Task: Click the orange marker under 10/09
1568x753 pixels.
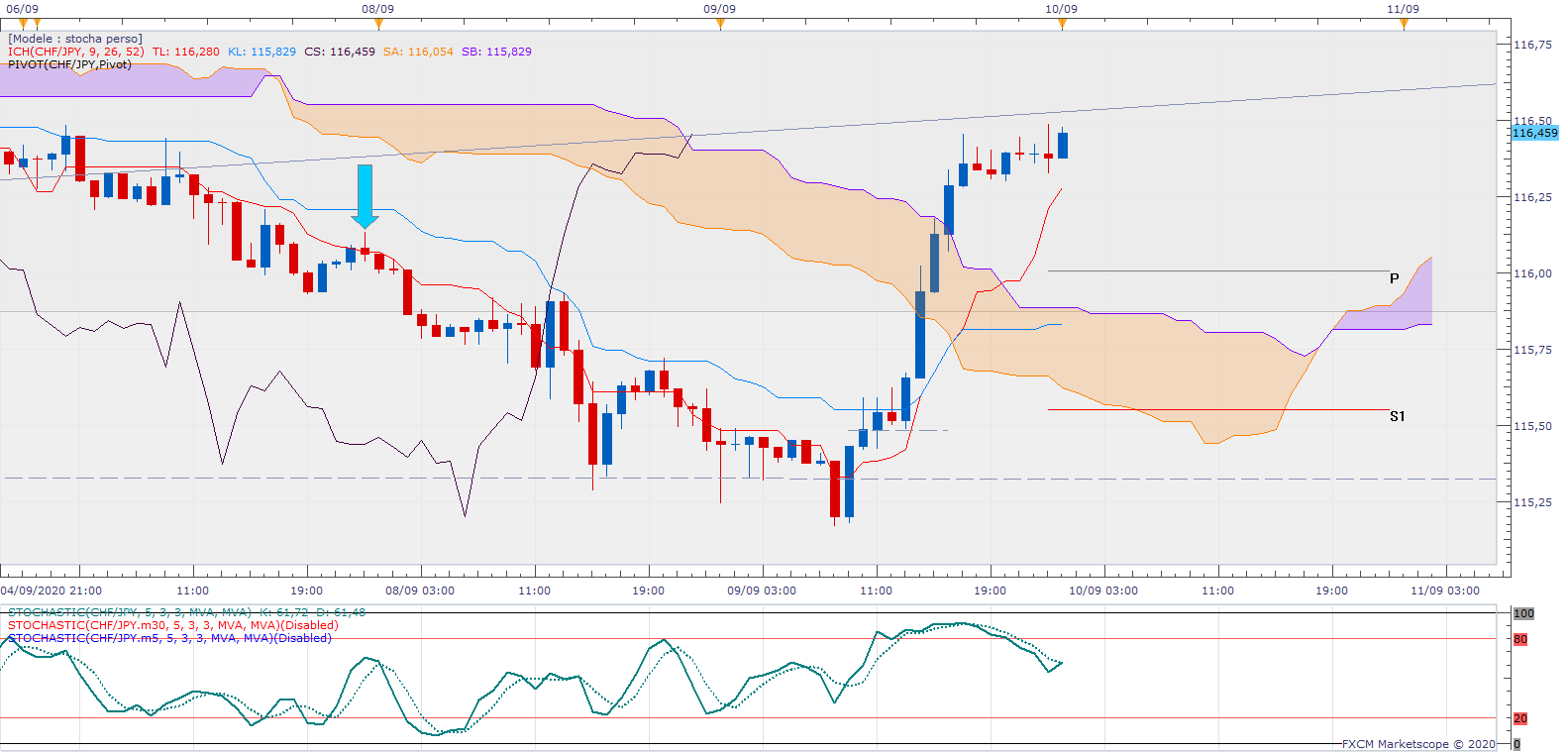Action: [1062, 24]
